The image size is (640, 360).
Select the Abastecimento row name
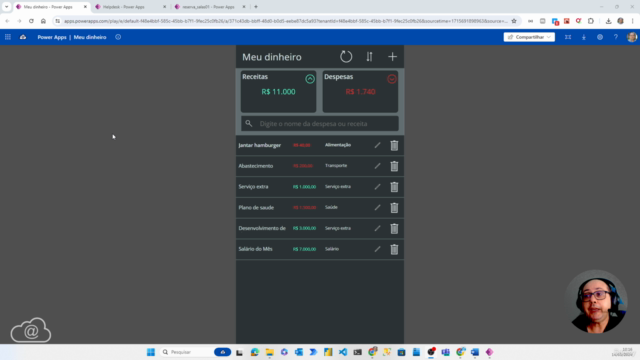click(x=256, y=166)
